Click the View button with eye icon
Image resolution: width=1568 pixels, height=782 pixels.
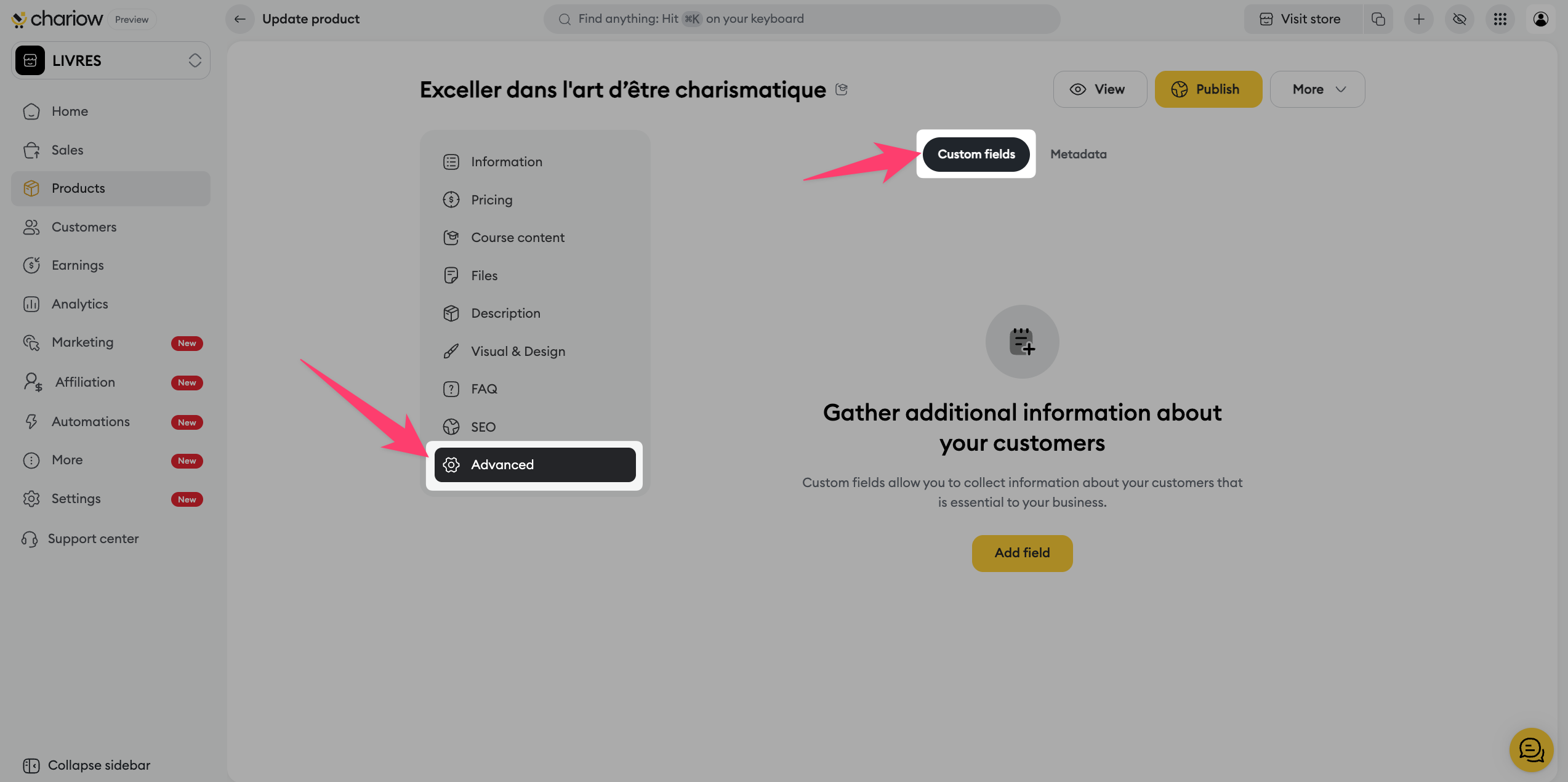1100,89
